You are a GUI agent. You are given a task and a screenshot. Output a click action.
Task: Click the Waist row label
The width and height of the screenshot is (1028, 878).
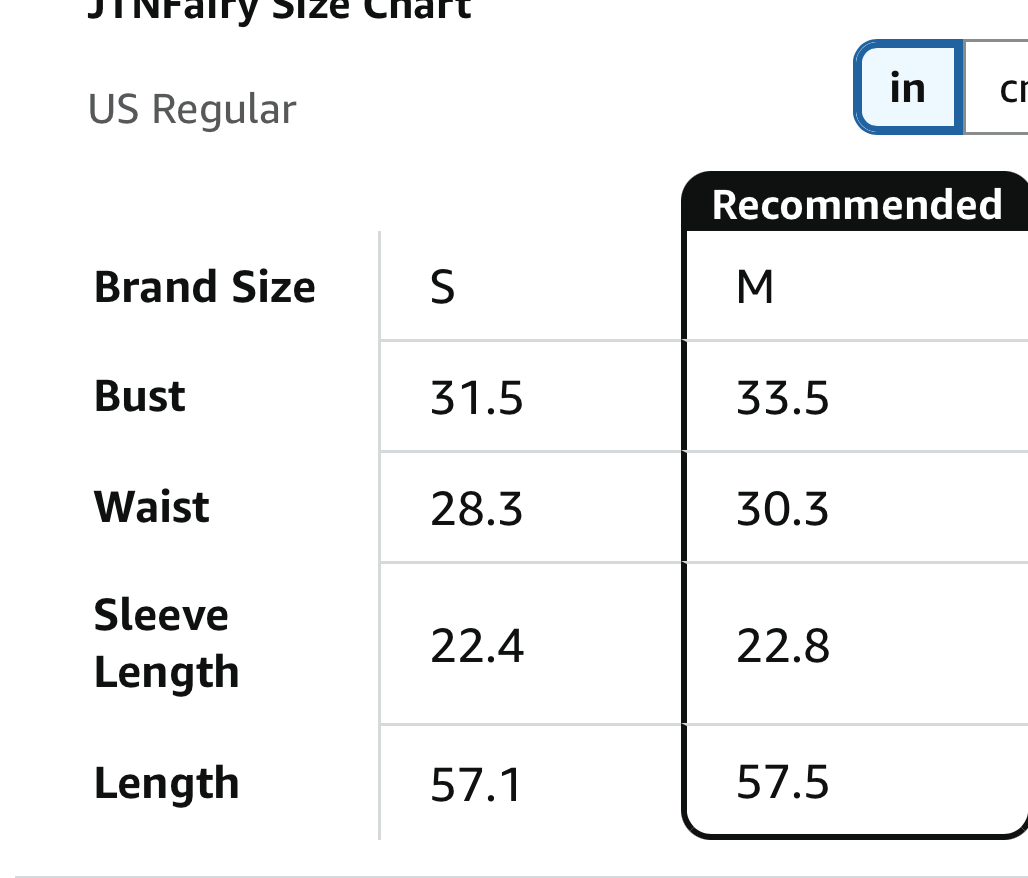click(x=152, y=507)
